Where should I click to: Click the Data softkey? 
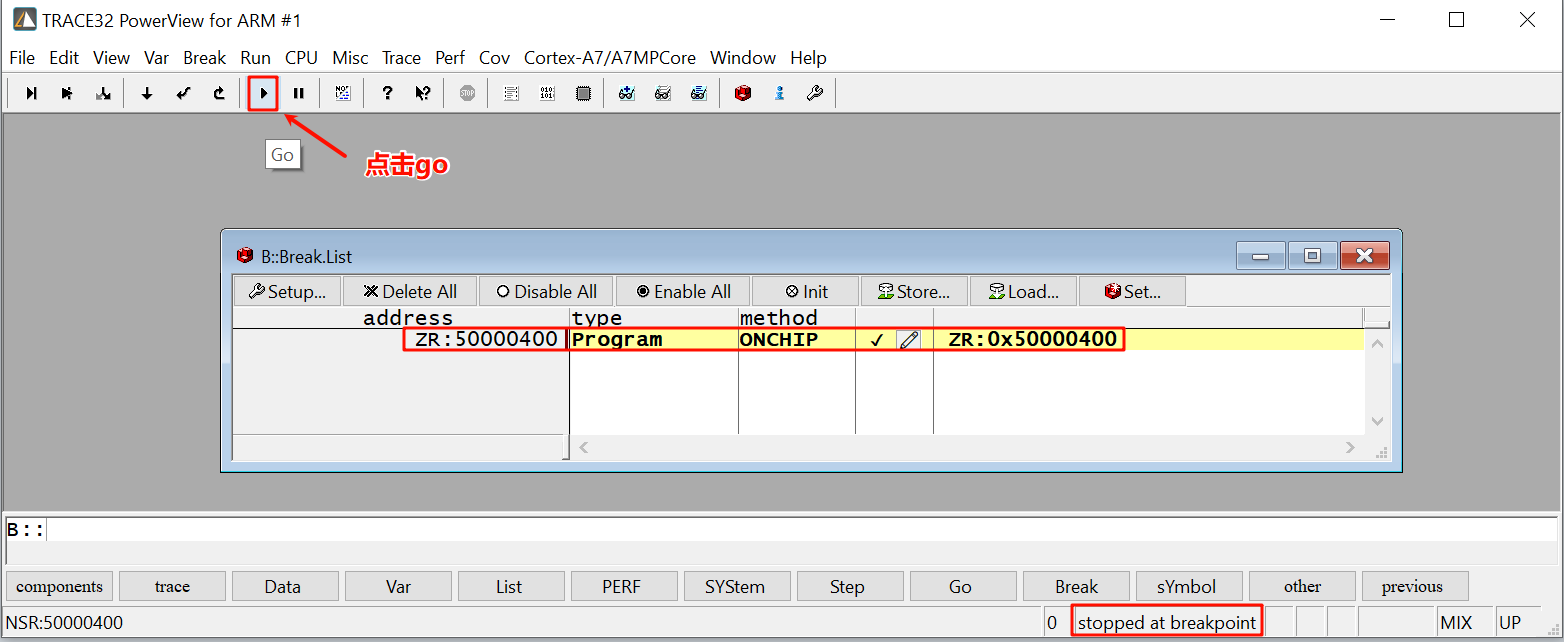click(x=283, y=587)
